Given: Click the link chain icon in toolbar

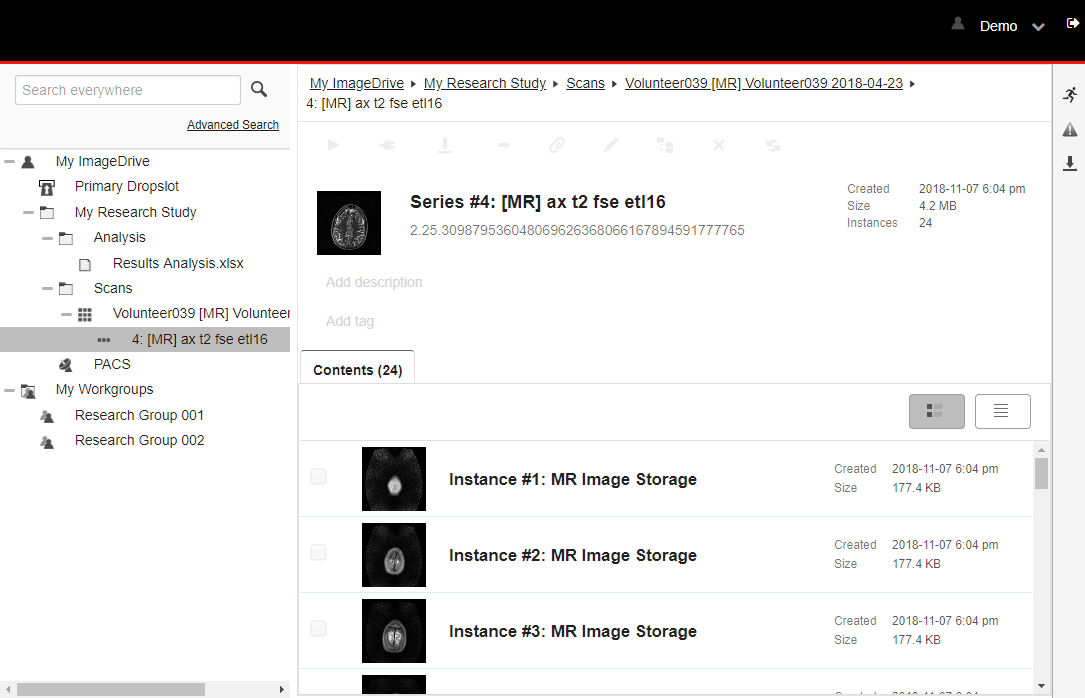Looking at the screenshot, I should point(557,145).
